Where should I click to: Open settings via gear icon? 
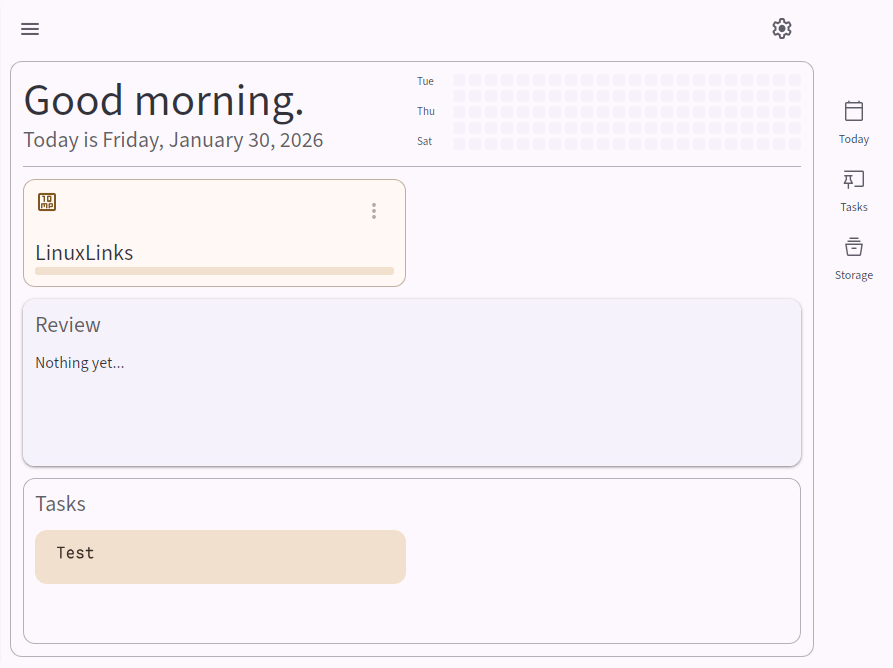click(782, 29)
